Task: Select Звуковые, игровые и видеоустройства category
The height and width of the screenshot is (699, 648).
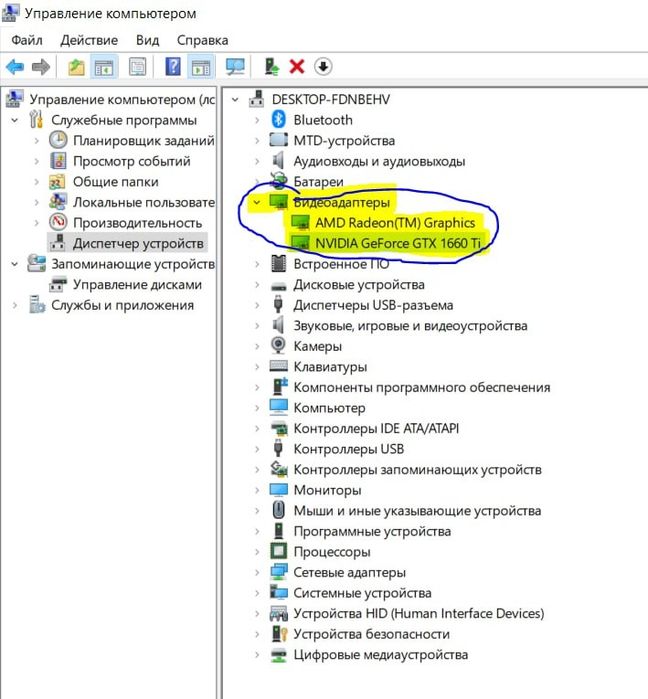Action: pos(410,325)
